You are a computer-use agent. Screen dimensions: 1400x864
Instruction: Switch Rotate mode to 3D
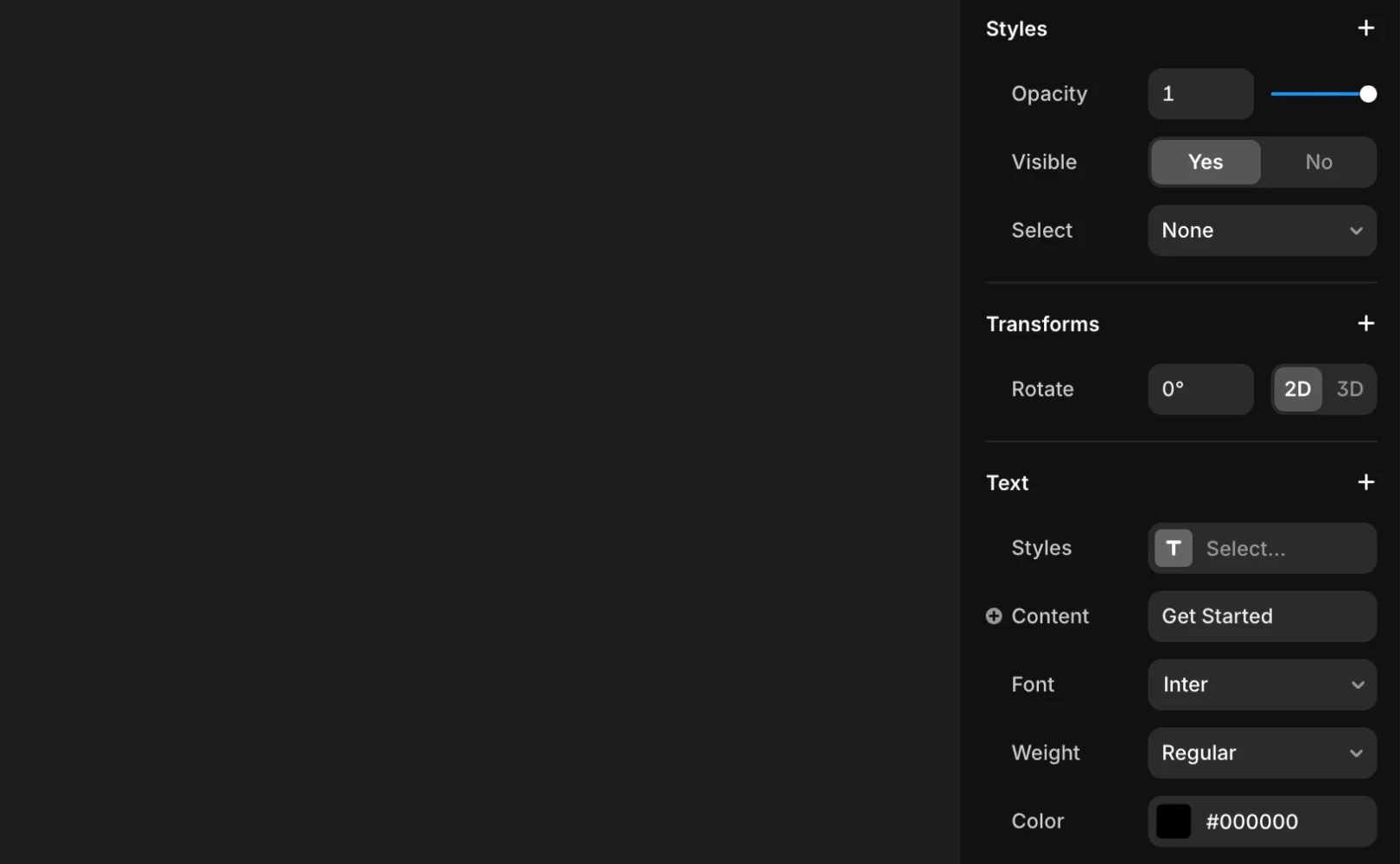tap(1349, 389)
